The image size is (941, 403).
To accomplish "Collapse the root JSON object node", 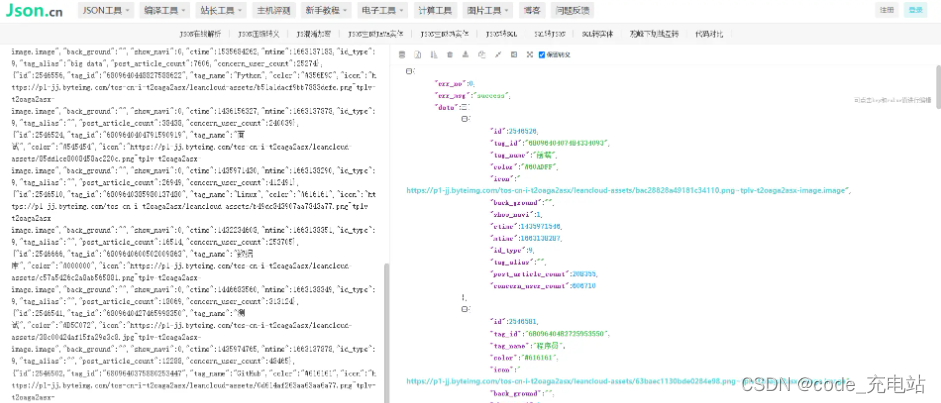I will [409, 71].
